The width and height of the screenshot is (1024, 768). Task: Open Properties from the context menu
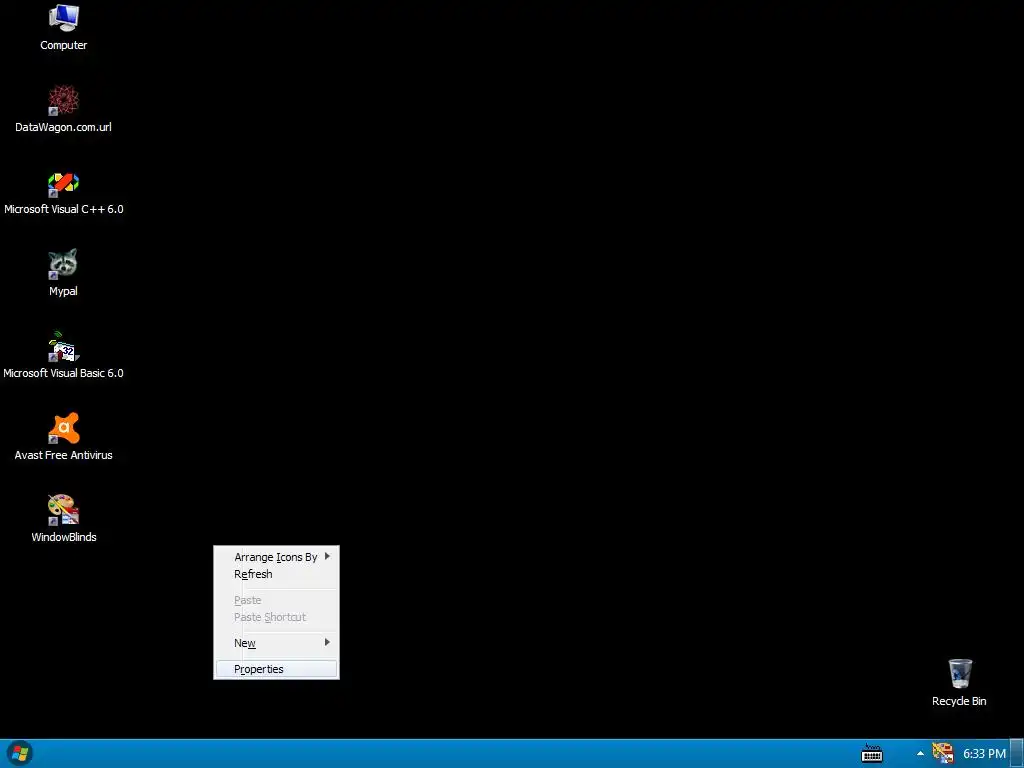[276, 669]
